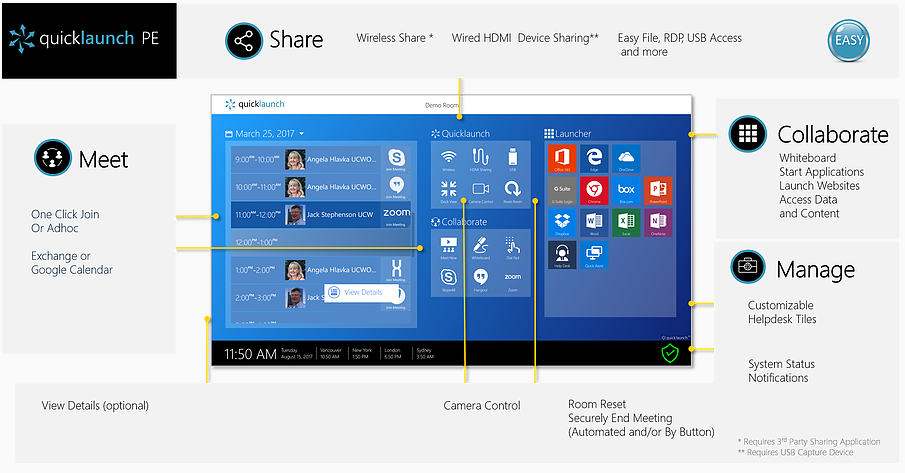The image size is (905, 473).
Task: Click the New York world clock
Action: pos(362,354)
